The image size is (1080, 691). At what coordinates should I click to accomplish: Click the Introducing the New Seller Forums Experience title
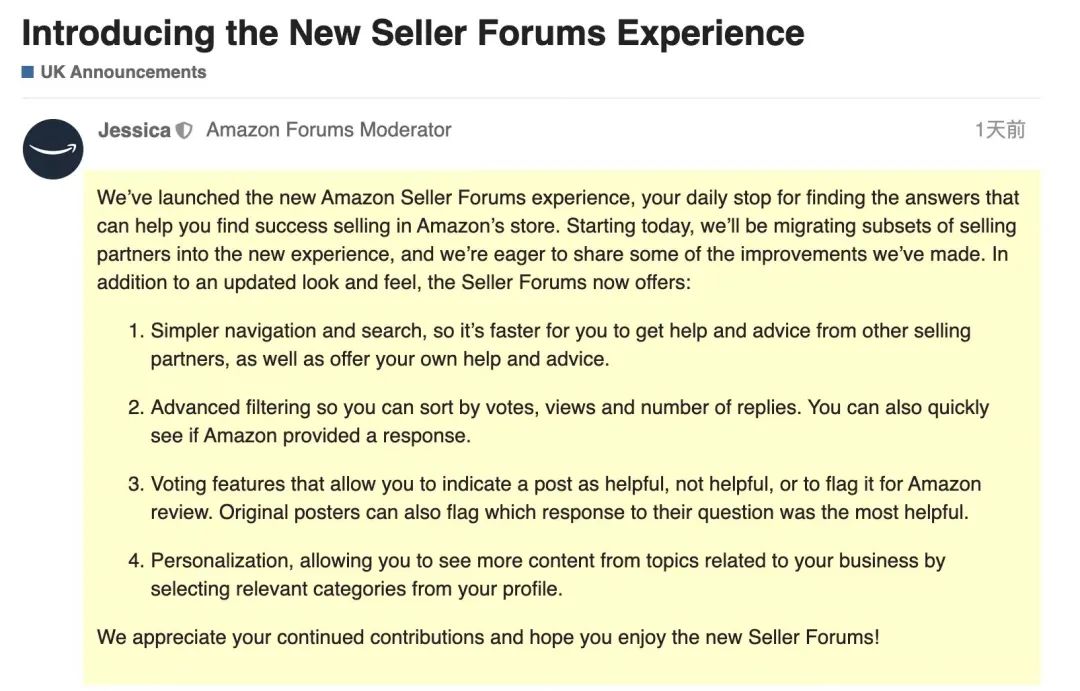[x=413, y=33]
